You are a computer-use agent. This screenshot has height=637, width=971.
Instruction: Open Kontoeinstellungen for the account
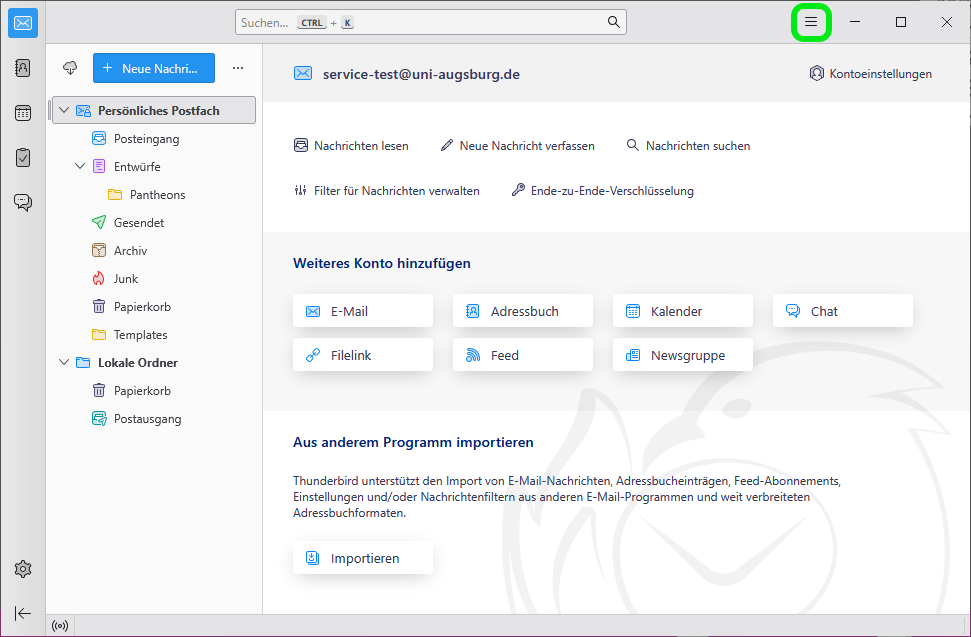[870, 74]
